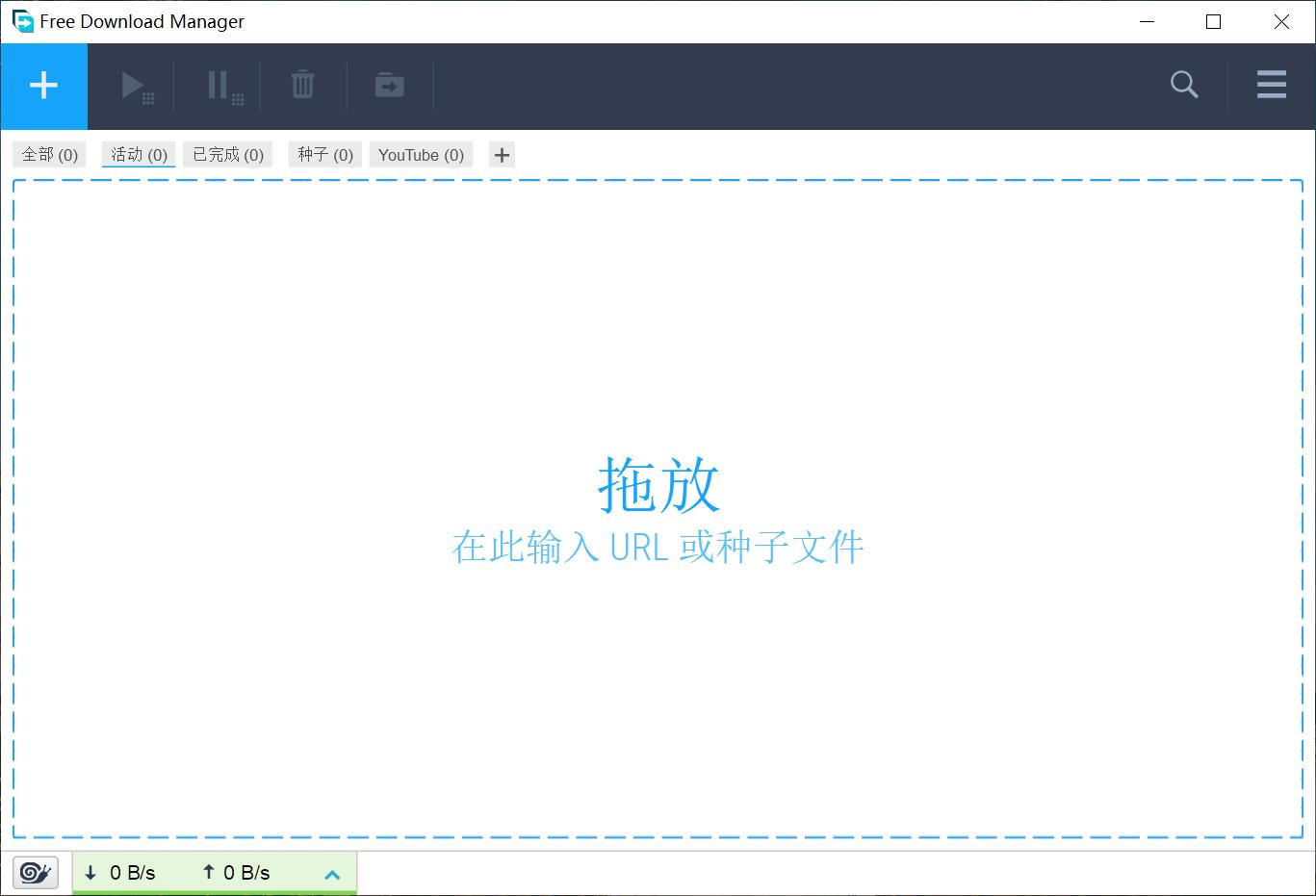Image resolution: width=1316 pixels, height=896 pixels.
Task: Select the 全部 tab
Action: [x=48, y=154]
